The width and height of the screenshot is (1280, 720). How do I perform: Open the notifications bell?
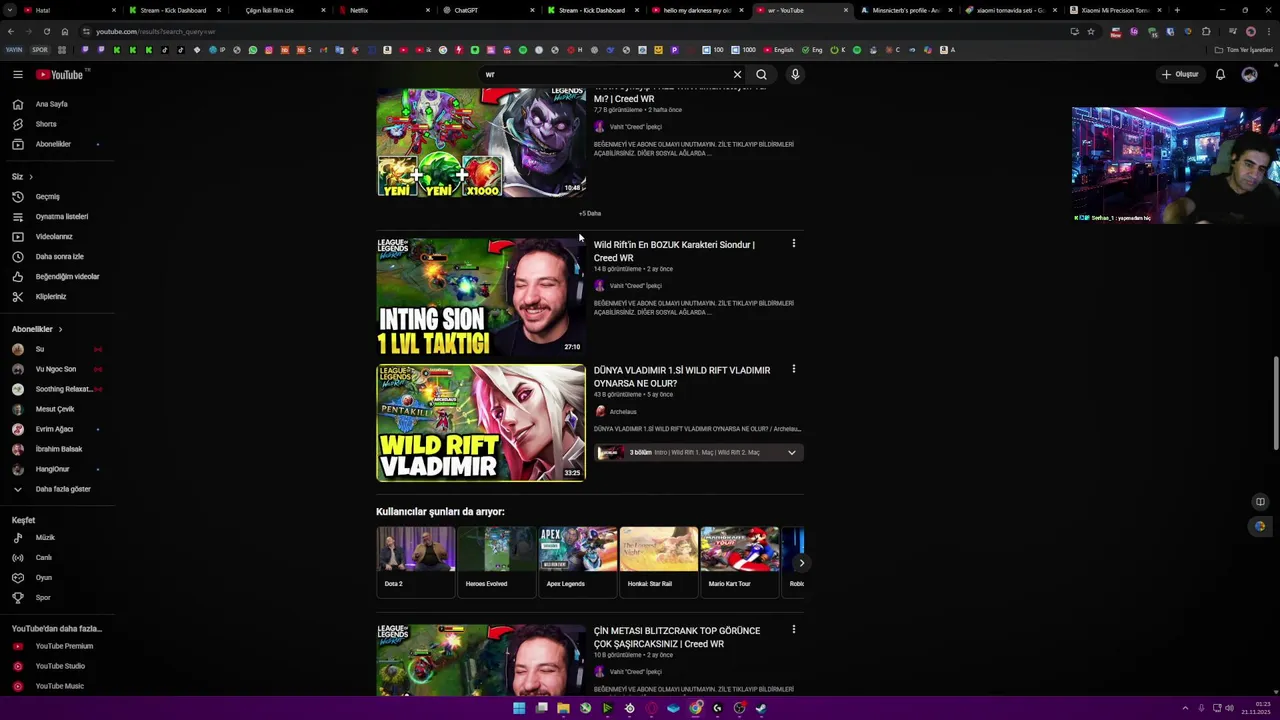[1220, 74]
